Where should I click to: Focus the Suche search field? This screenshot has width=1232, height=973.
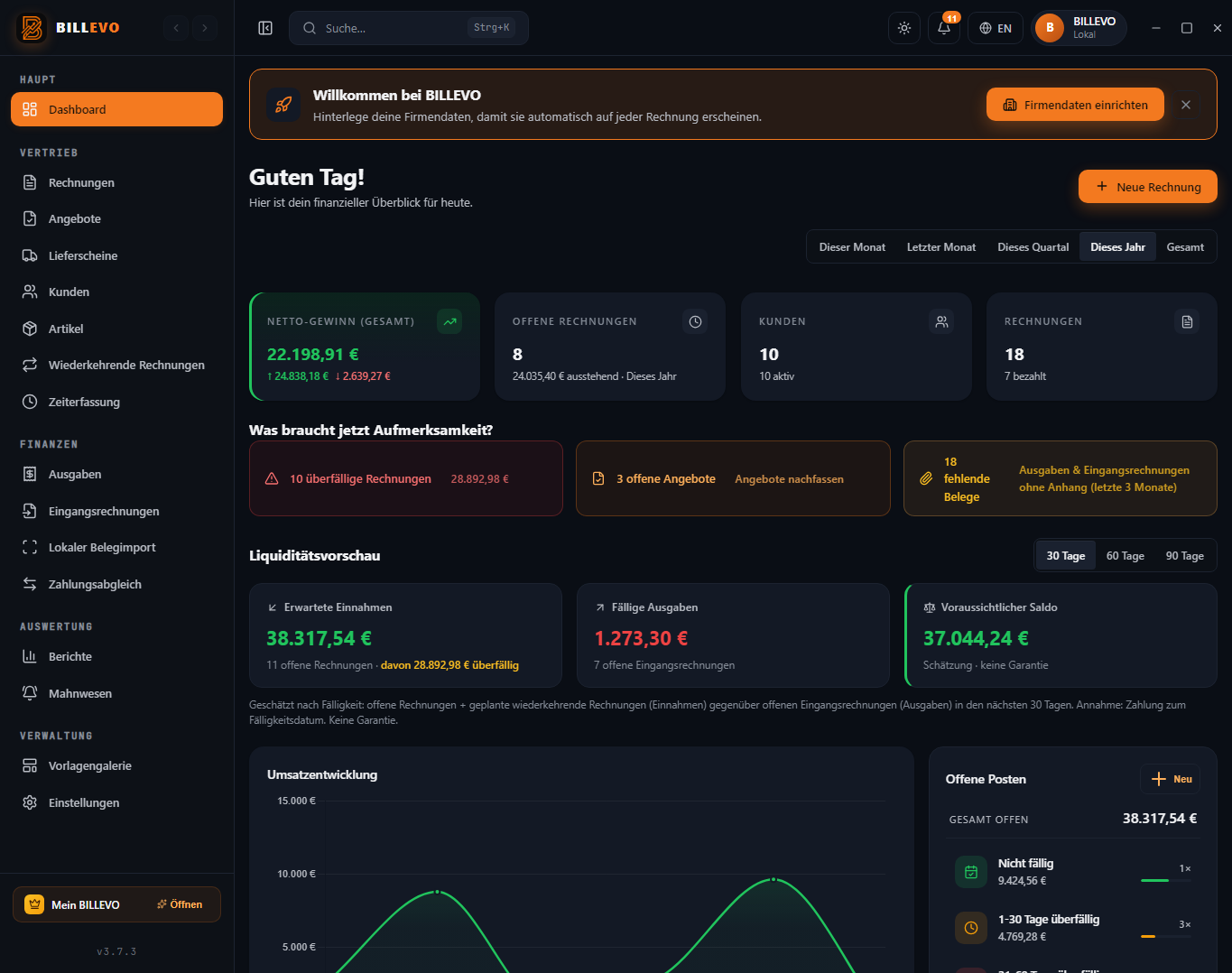pyautogui.click(x=409, y=28)
